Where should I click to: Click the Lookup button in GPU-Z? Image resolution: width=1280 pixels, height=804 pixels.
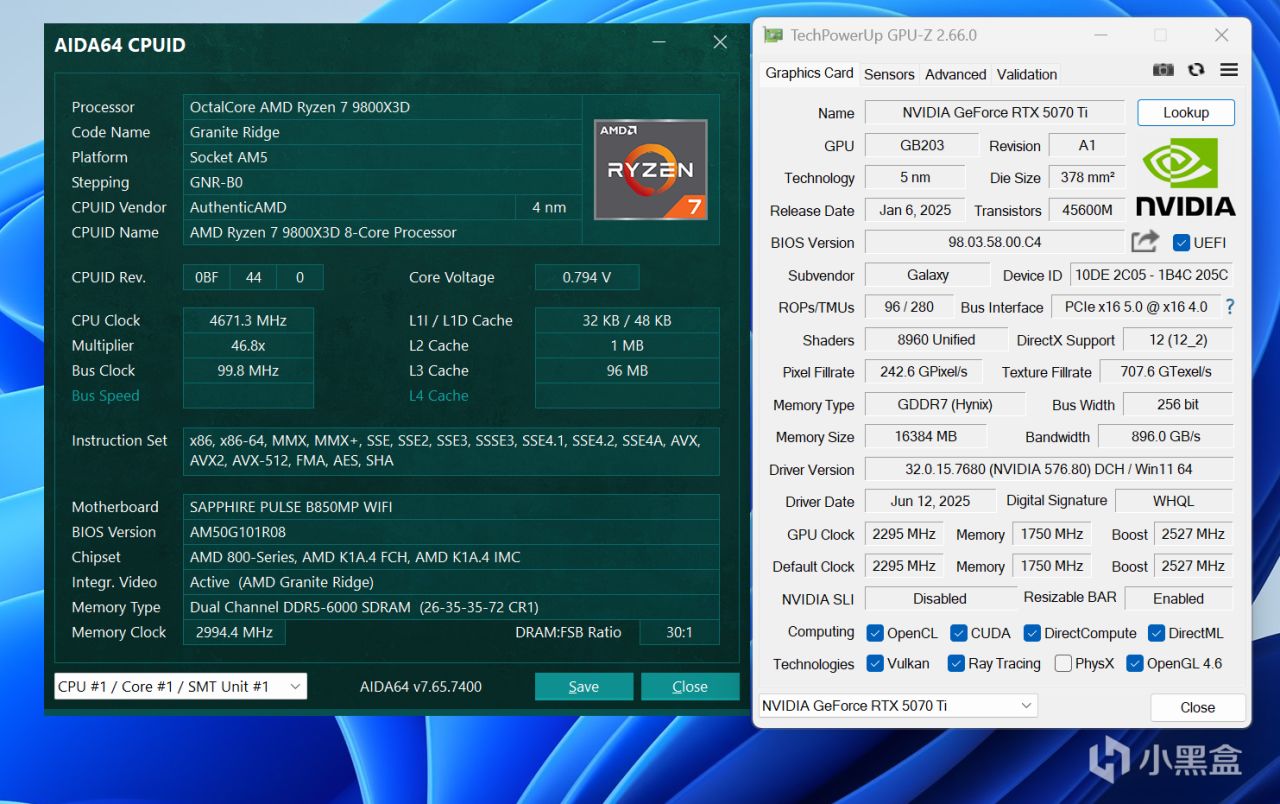[1186, 113]
